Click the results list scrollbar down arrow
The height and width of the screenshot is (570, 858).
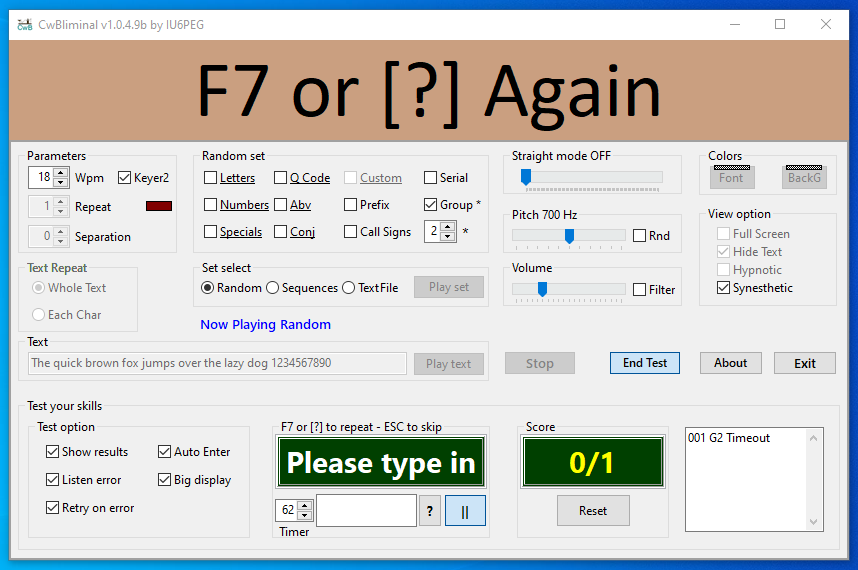click(x=814, y=522)
